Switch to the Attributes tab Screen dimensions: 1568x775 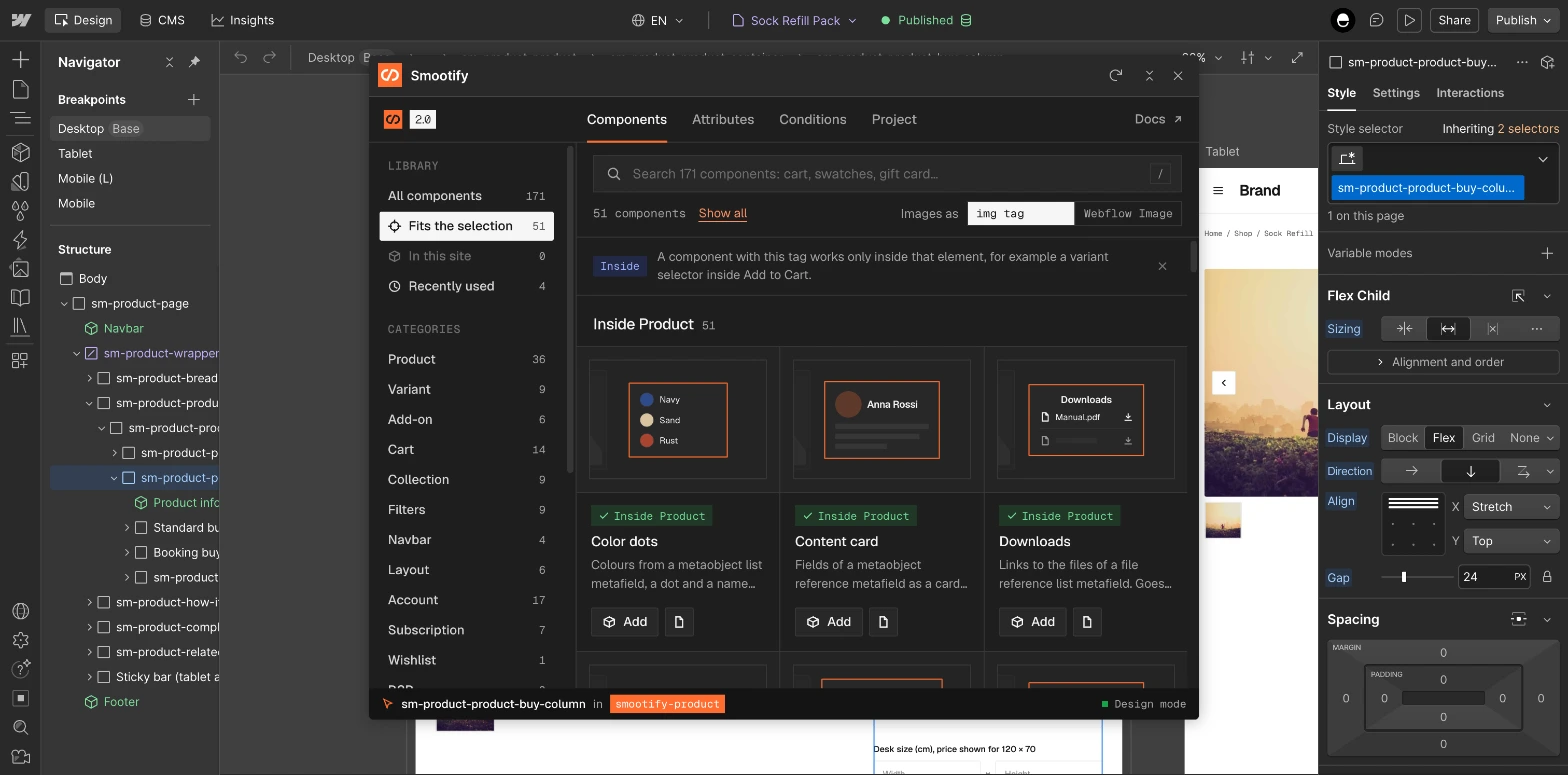click(723, 119)
